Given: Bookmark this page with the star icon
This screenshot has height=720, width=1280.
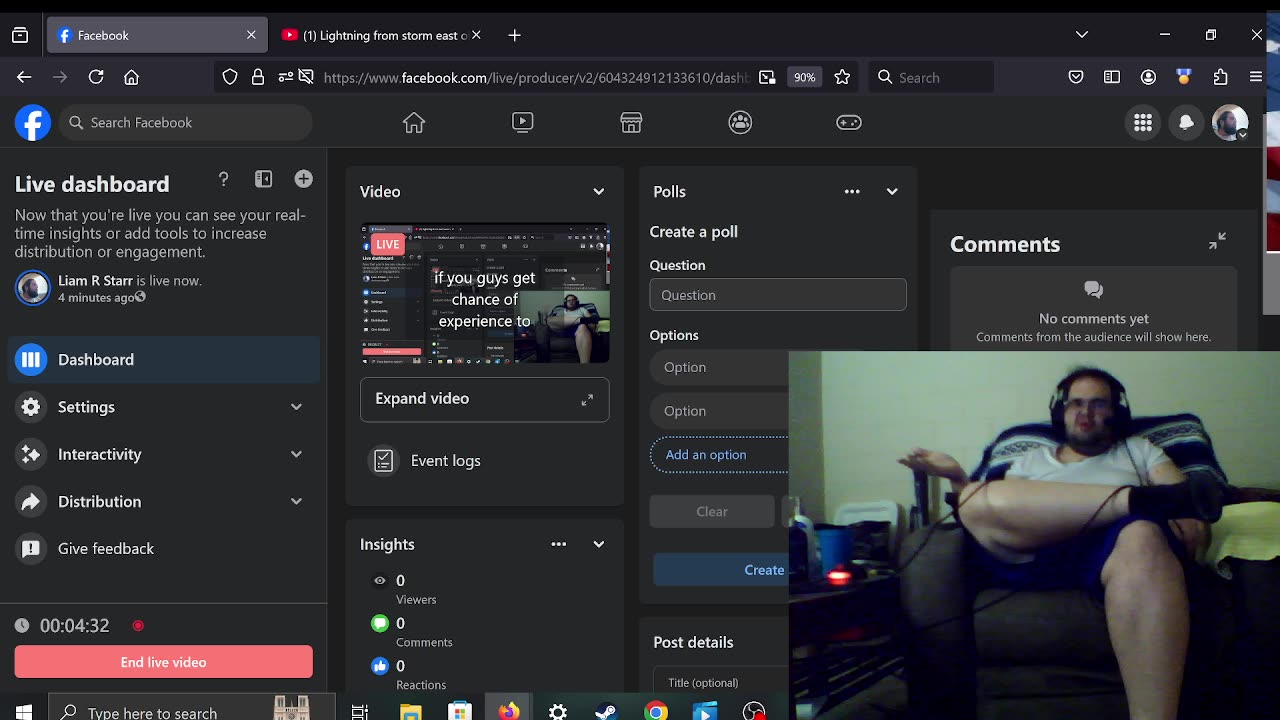Looking at the screenshot, I should (x=842, y=77).
